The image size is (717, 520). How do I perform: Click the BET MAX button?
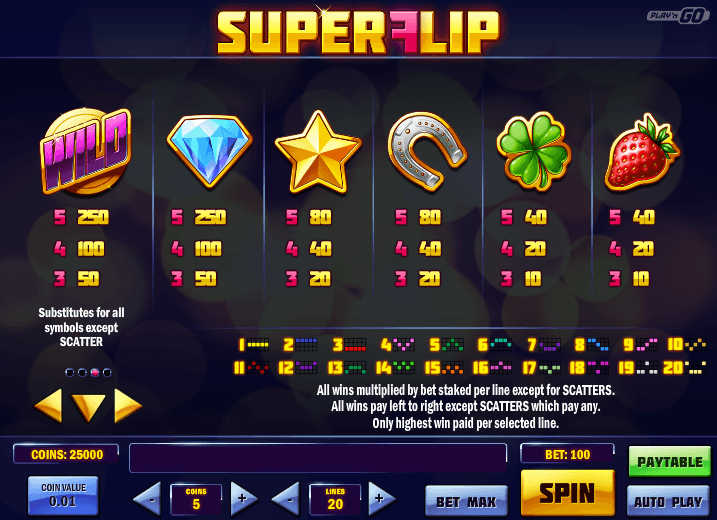pos(466,501)
